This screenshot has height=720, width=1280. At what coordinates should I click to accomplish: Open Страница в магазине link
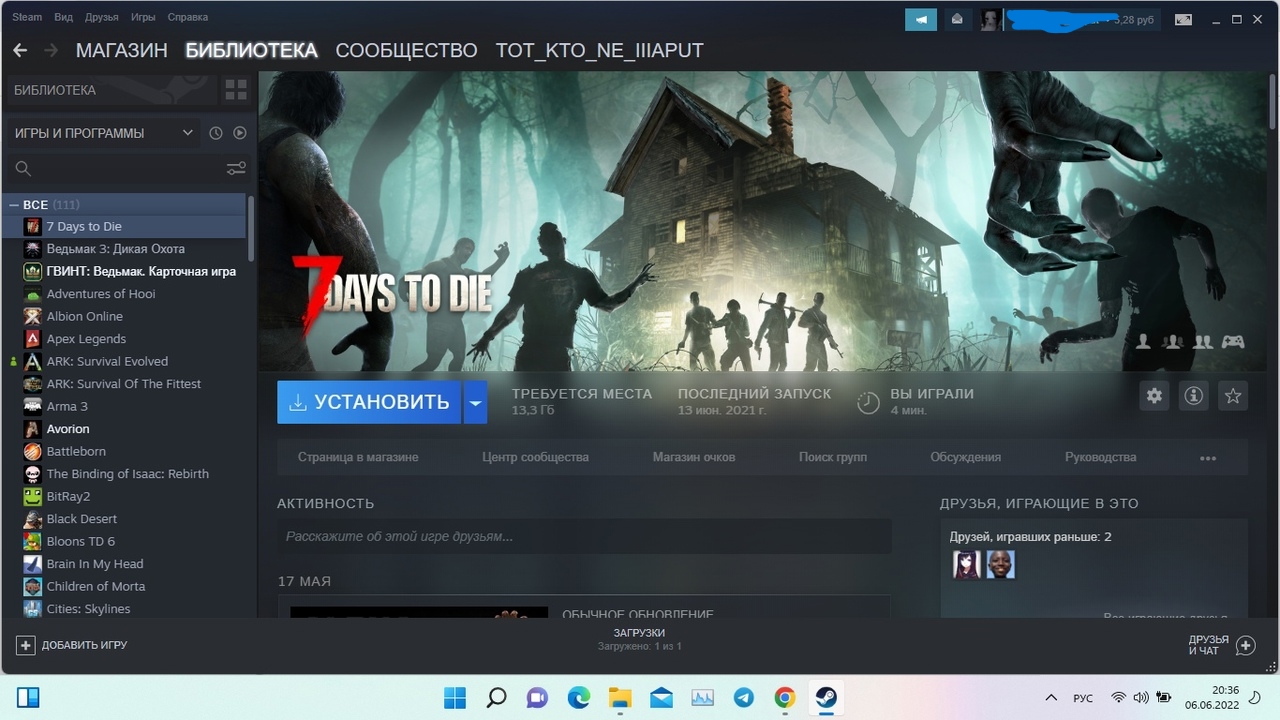358,457
